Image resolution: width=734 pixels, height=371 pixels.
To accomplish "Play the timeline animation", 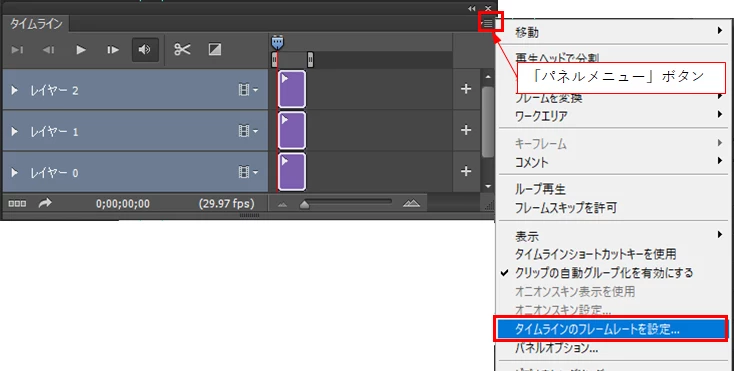I will [x=81, y=50].
